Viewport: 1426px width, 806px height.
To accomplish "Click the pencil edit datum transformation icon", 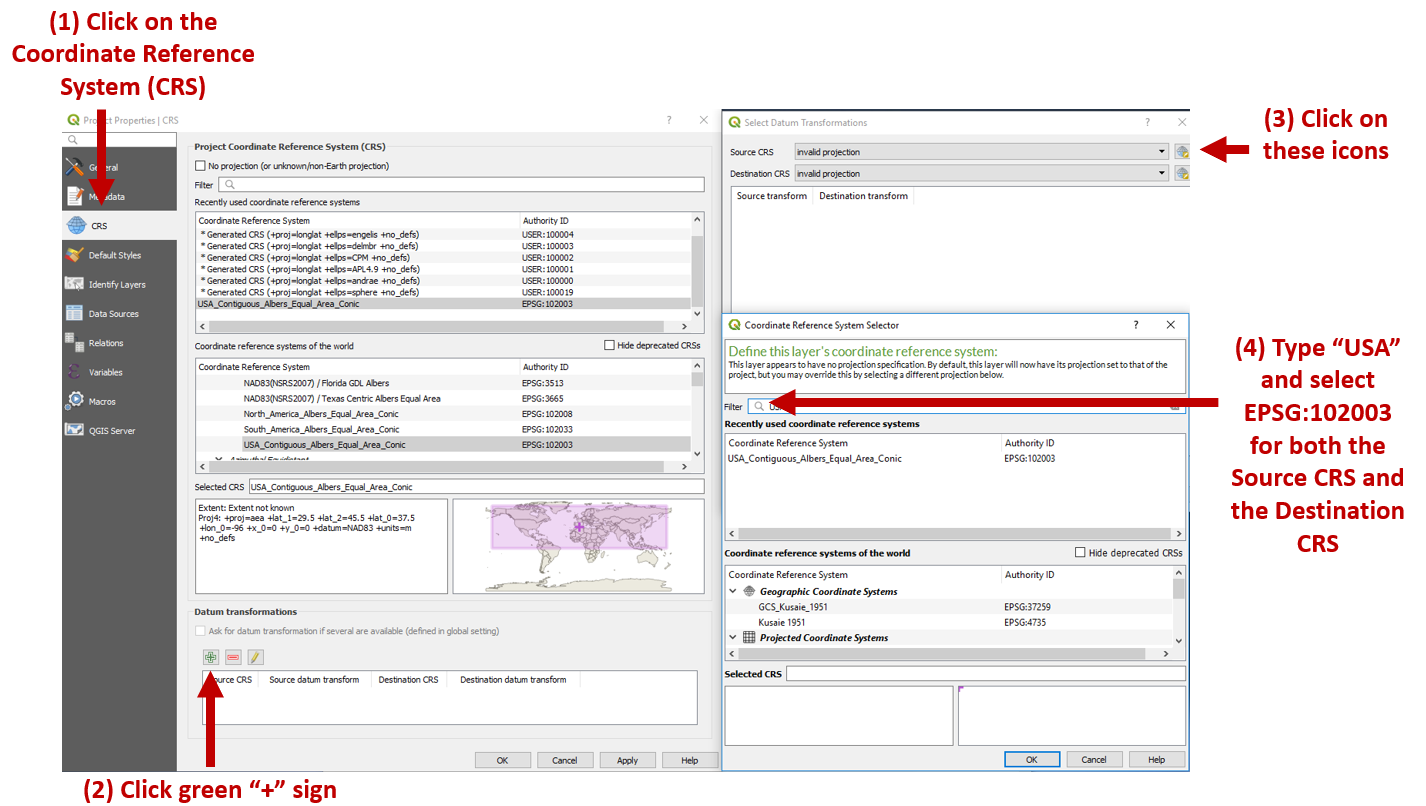I will [256, 657].
